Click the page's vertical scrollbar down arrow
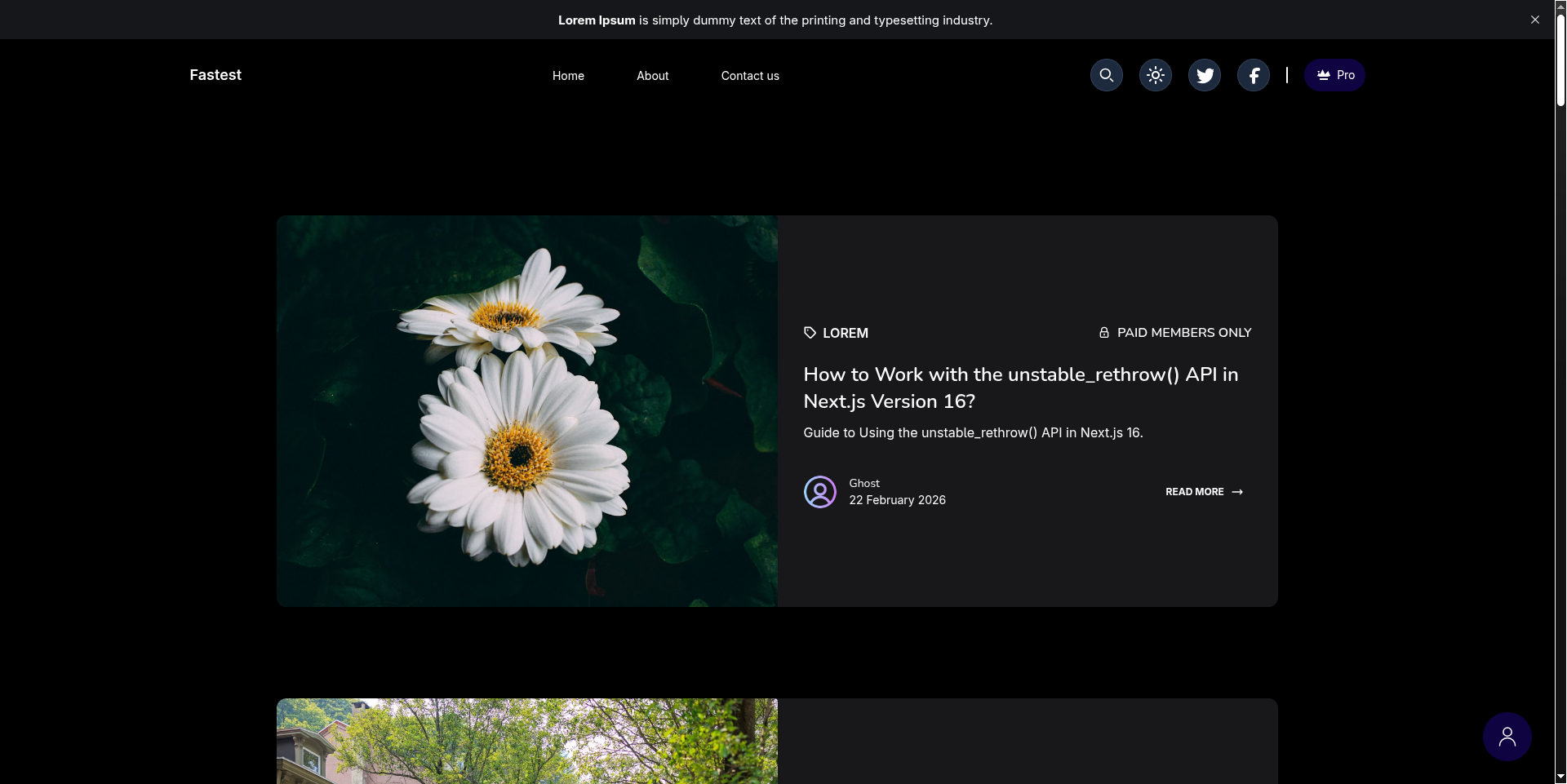Screen dimensions: 1567x784 pyautogui.click(x=1560, y=777)
